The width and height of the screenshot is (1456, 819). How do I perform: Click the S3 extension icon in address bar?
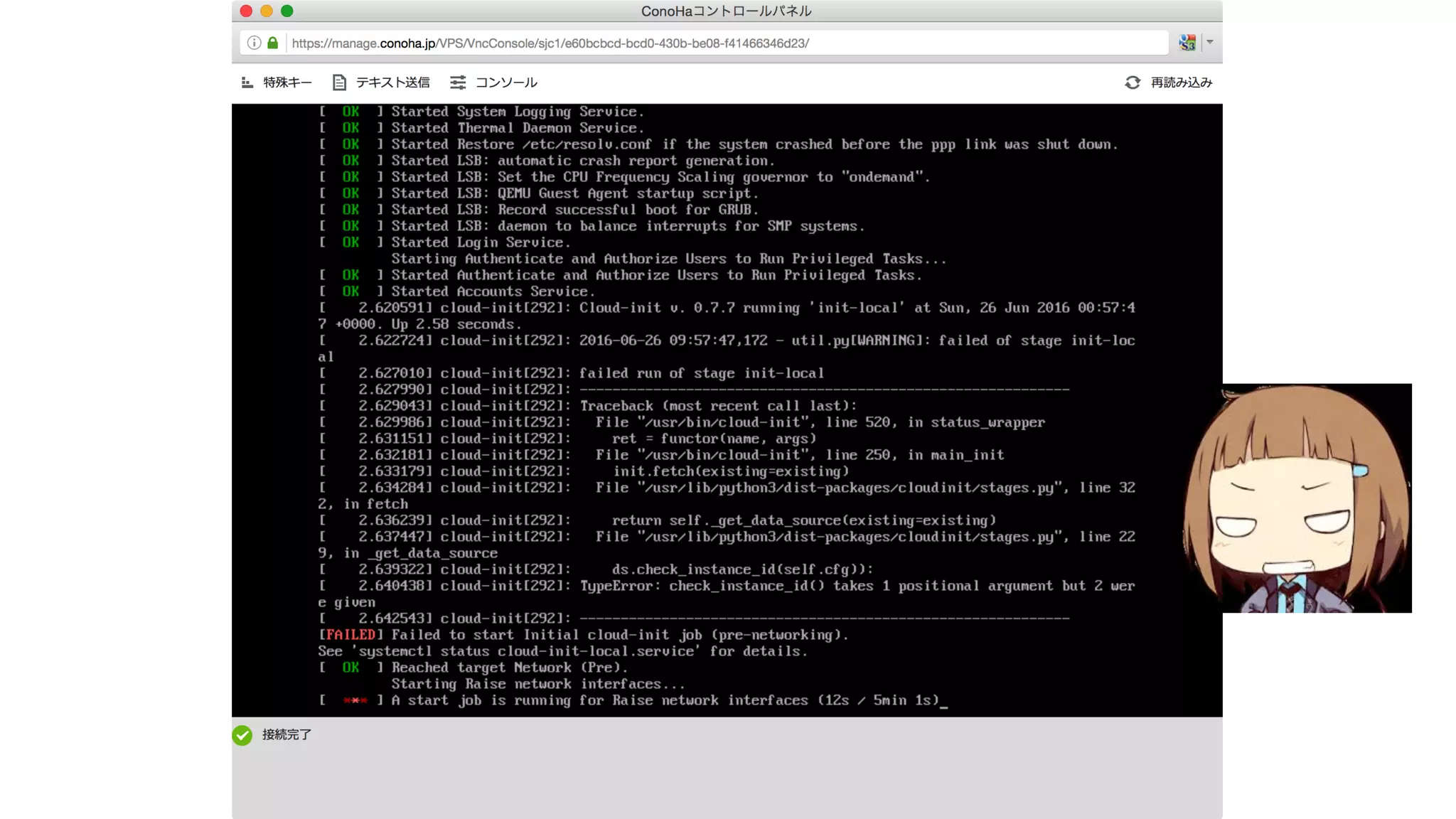click(1187, 43)
